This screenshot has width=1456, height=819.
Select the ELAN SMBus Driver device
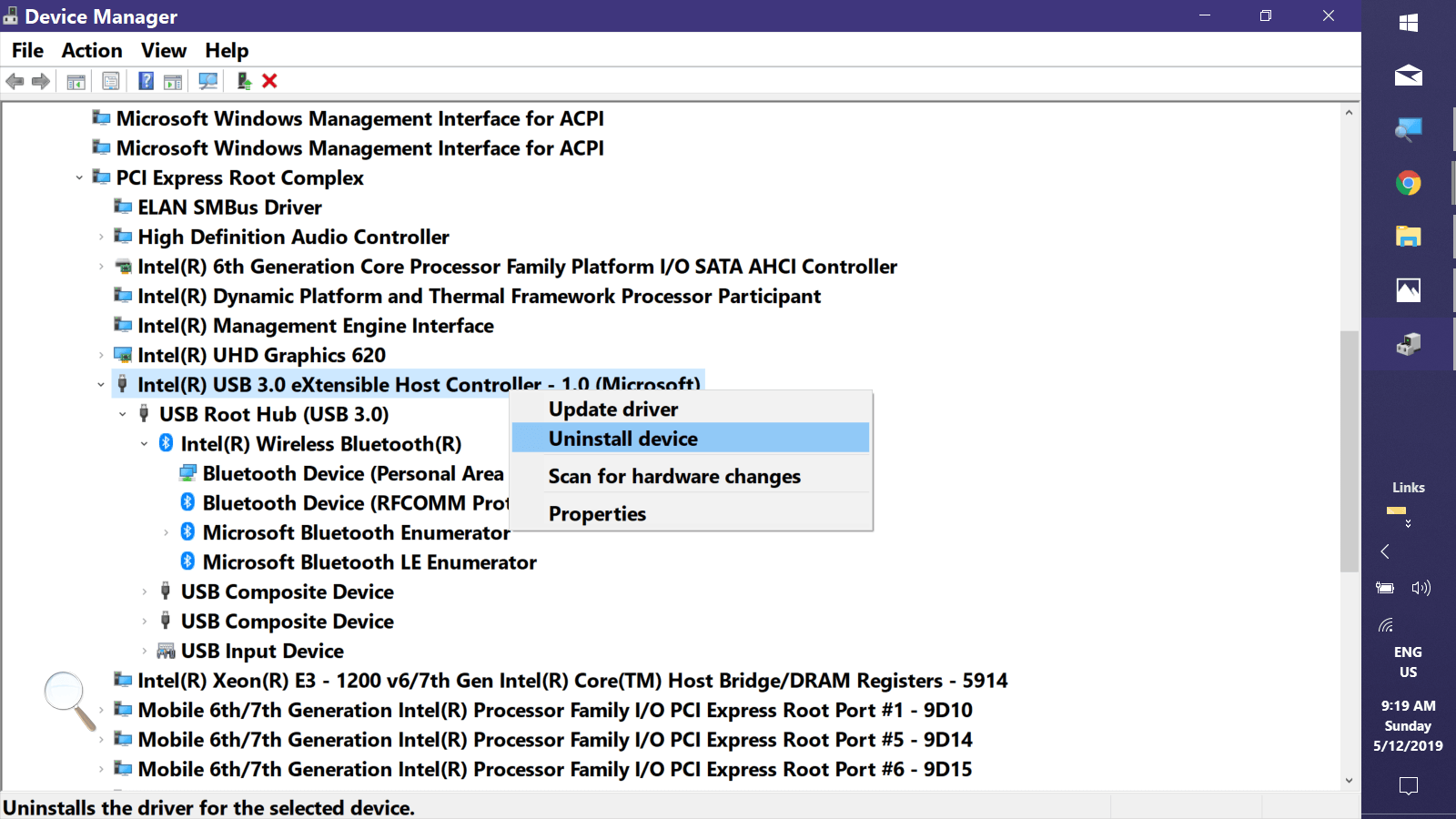point(229,207)
